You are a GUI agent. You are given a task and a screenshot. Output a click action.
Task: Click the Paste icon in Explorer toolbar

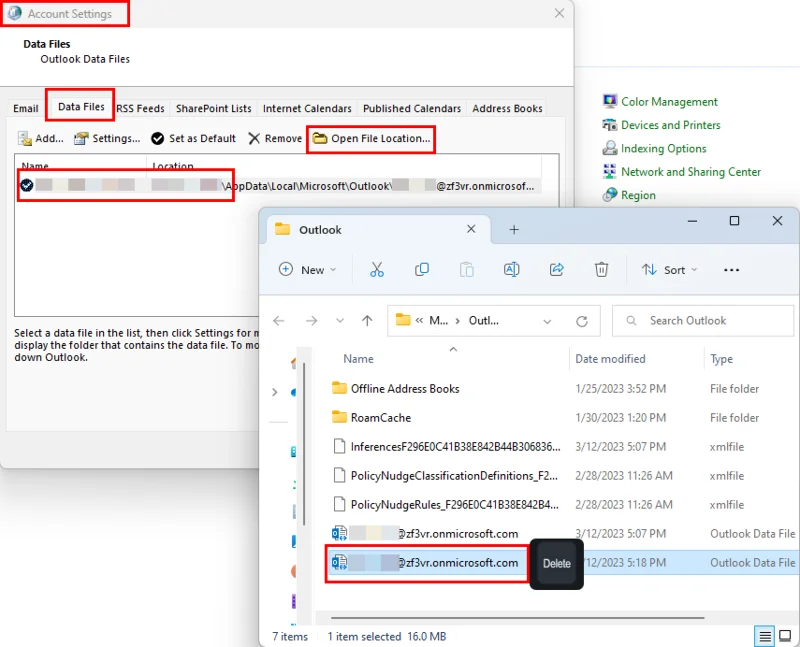point(466,269)
